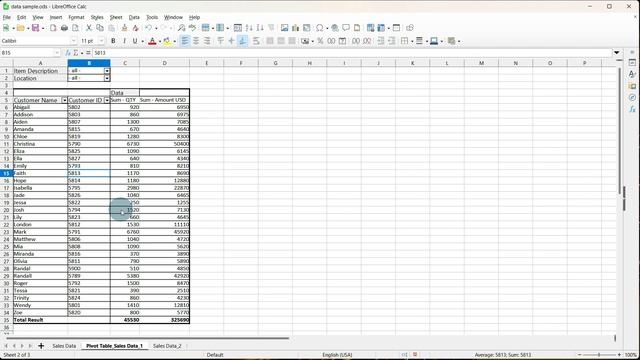Open the File menu
Viewport: 640px width, 360px height.
(x=7, y=18)
